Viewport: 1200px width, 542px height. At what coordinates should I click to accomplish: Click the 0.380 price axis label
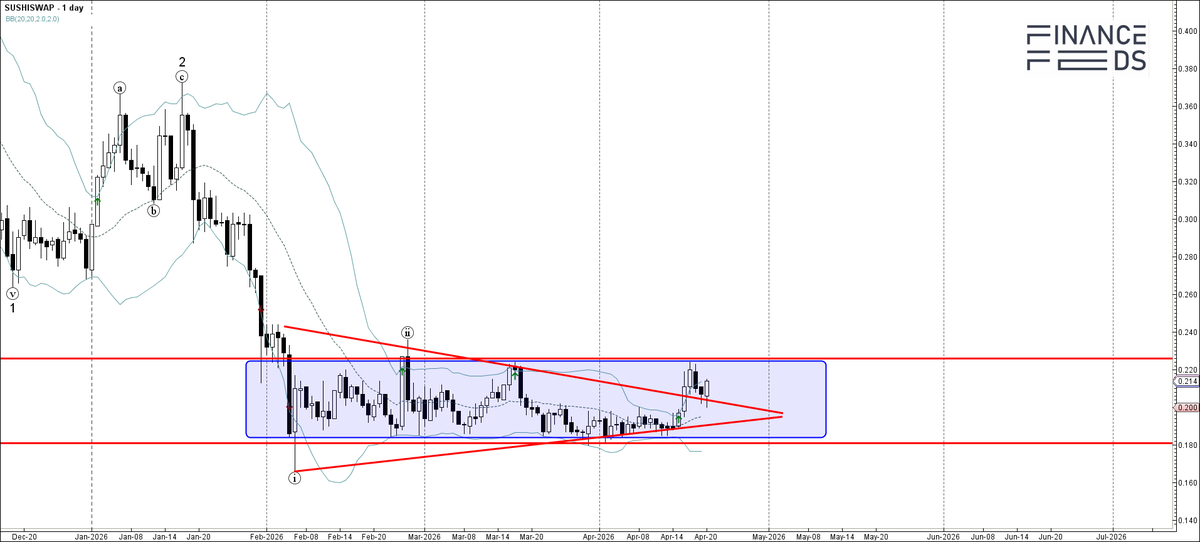(x=1185, y=69)
